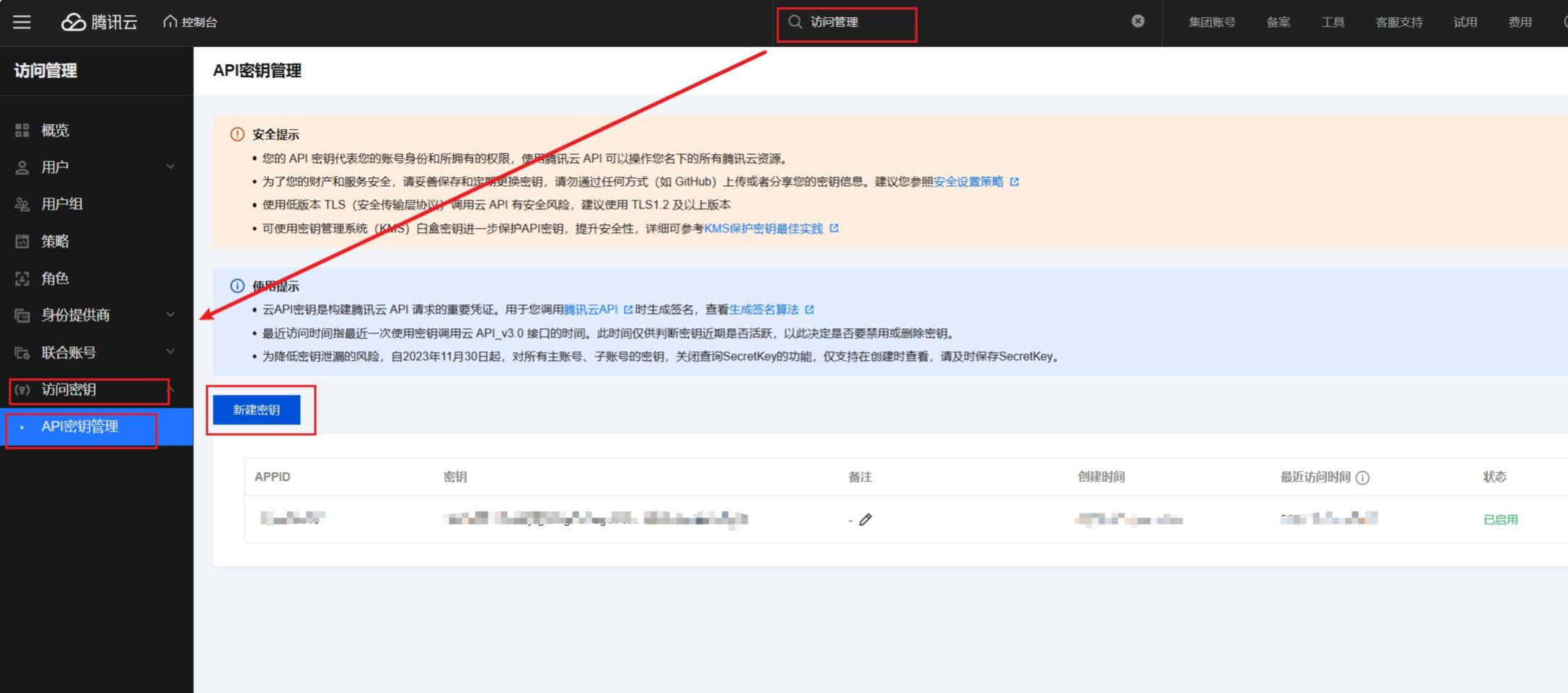Expand the Identity Provider submenu
1568x693 pixels.
[170, 315]
